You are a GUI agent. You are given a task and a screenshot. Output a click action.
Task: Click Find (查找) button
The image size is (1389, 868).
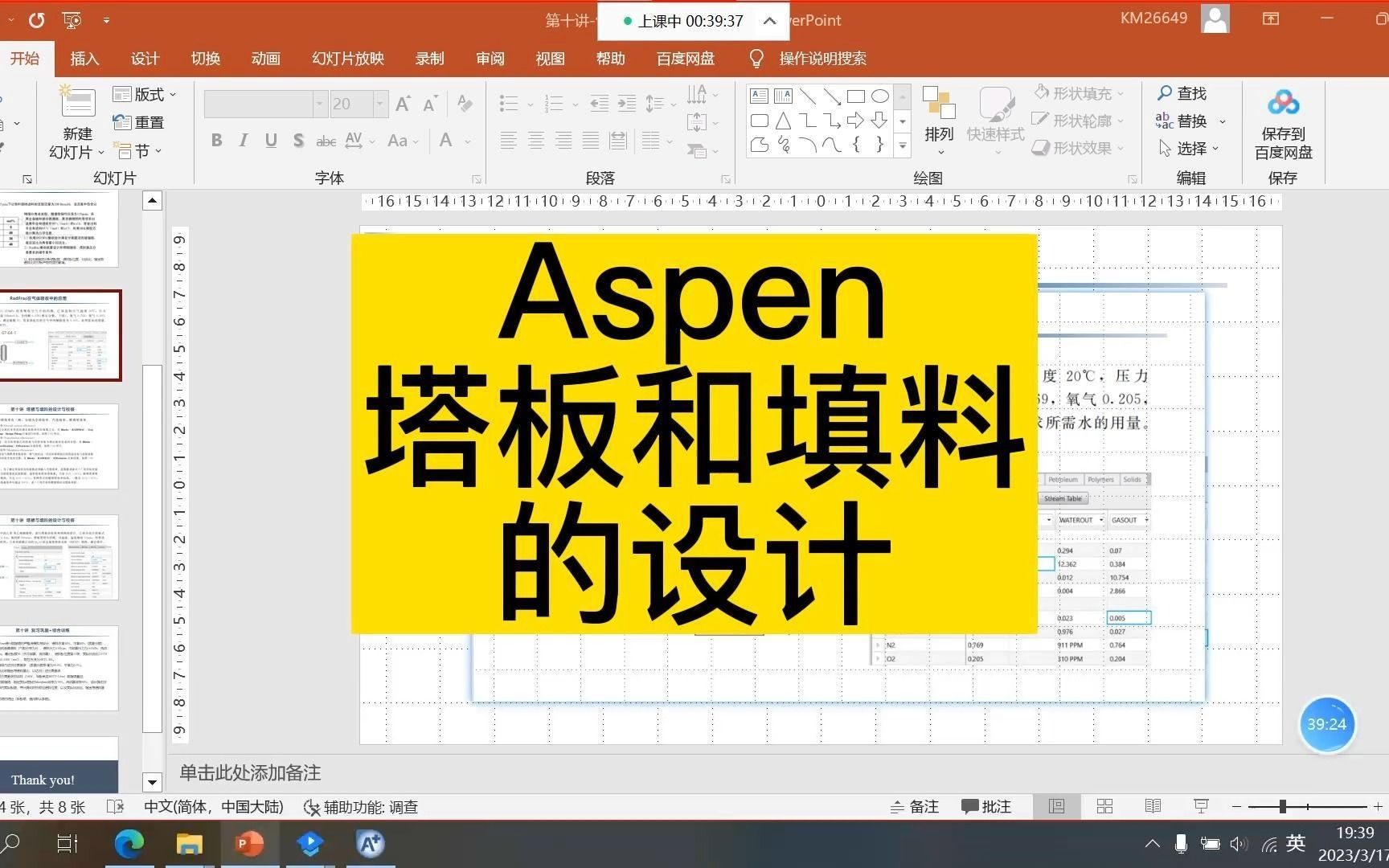1182,93
